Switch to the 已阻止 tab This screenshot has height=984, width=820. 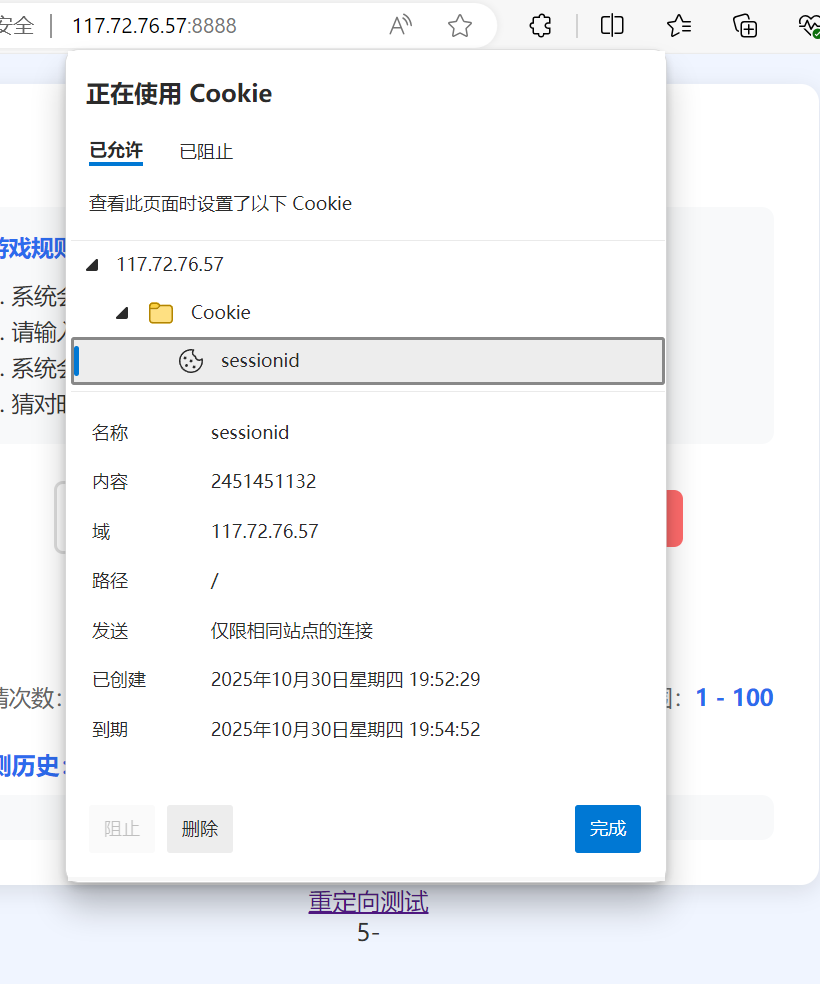(205, 151)
